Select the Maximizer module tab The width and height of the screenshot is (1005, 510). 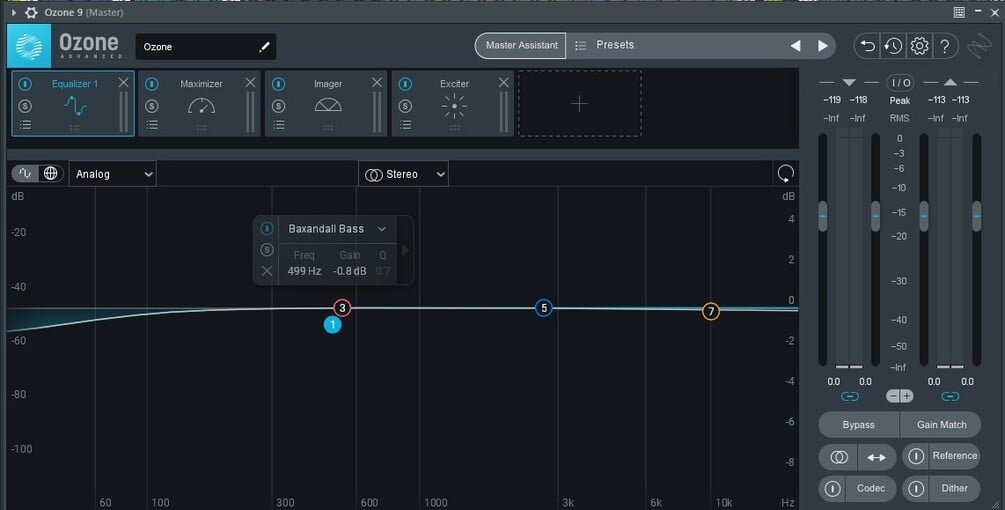[x=199, y=103]
